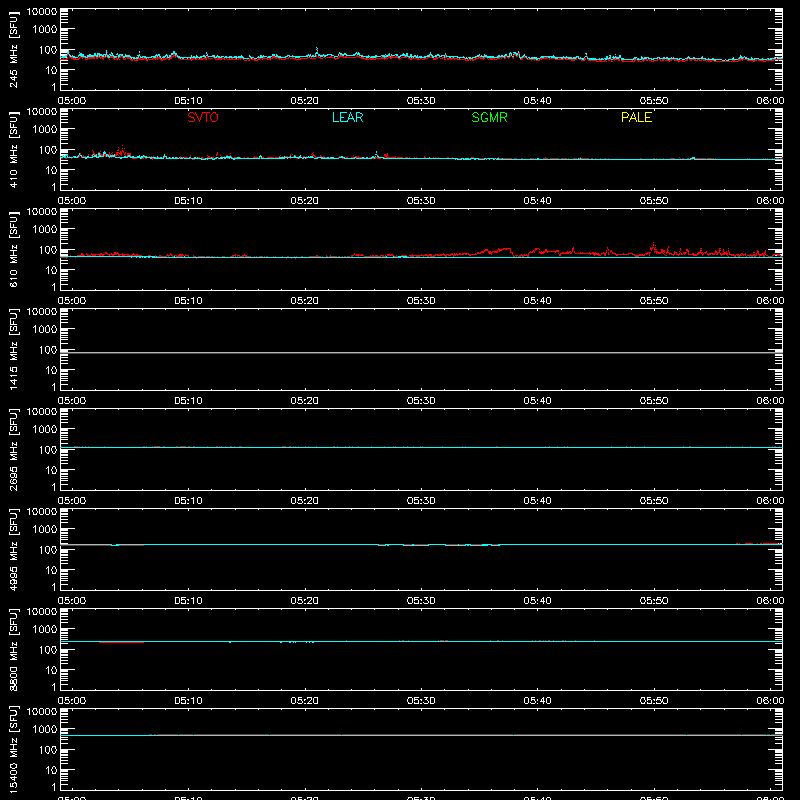Click the red SVTO legend label

(x=203, y=117)
